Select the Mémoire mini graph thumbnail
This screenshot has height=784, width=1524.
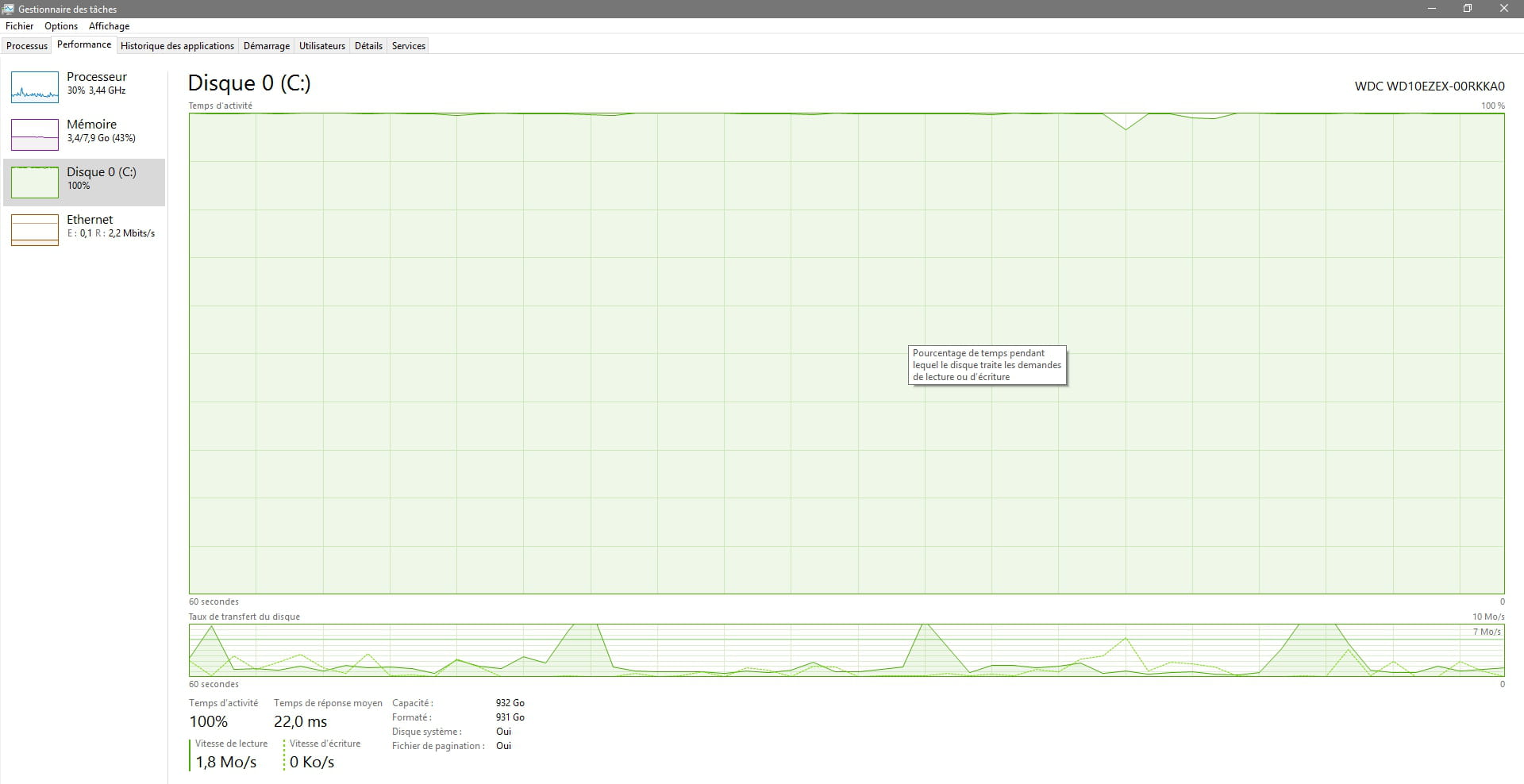coord(35,135)
